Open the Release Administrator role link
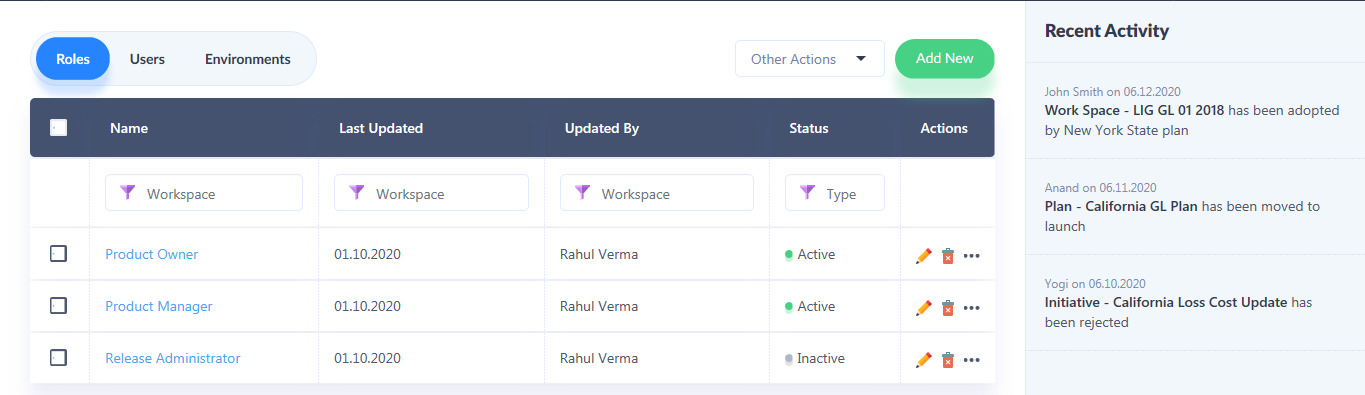1365x395 pixels. (x=173, y=358)
